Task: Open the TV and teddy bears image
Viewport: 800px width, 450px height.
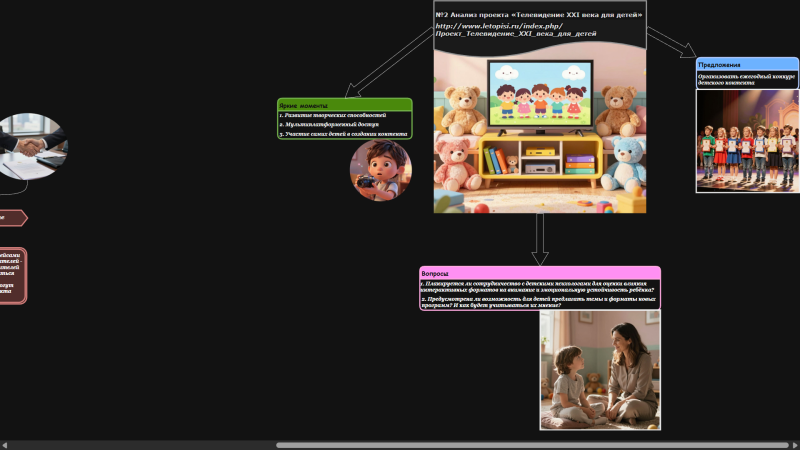Action: 540,130
